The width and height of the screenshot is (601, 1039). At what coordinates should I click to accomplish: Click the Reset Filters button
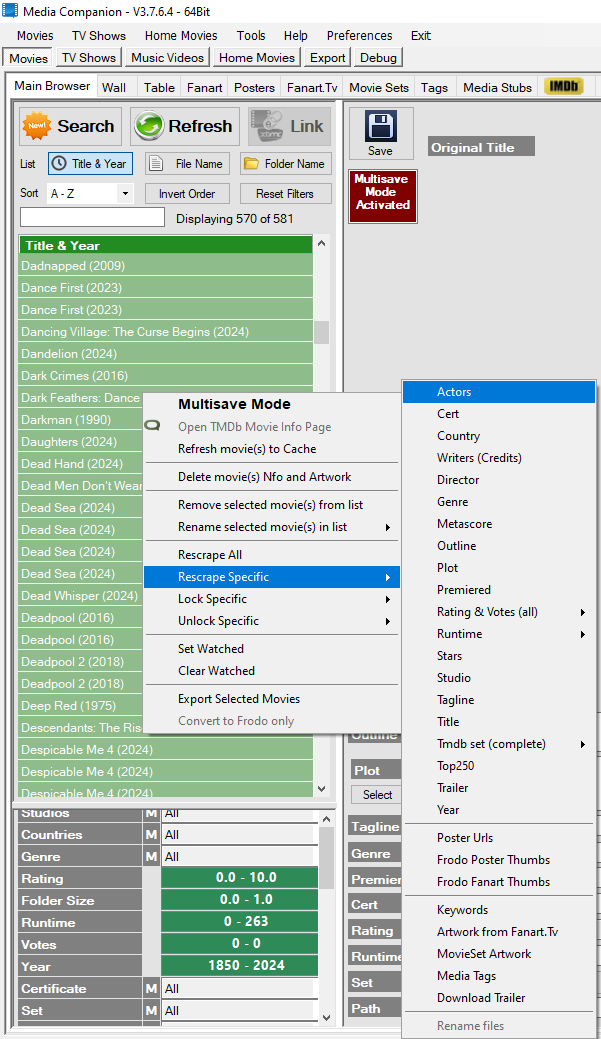tap(286, 193)
